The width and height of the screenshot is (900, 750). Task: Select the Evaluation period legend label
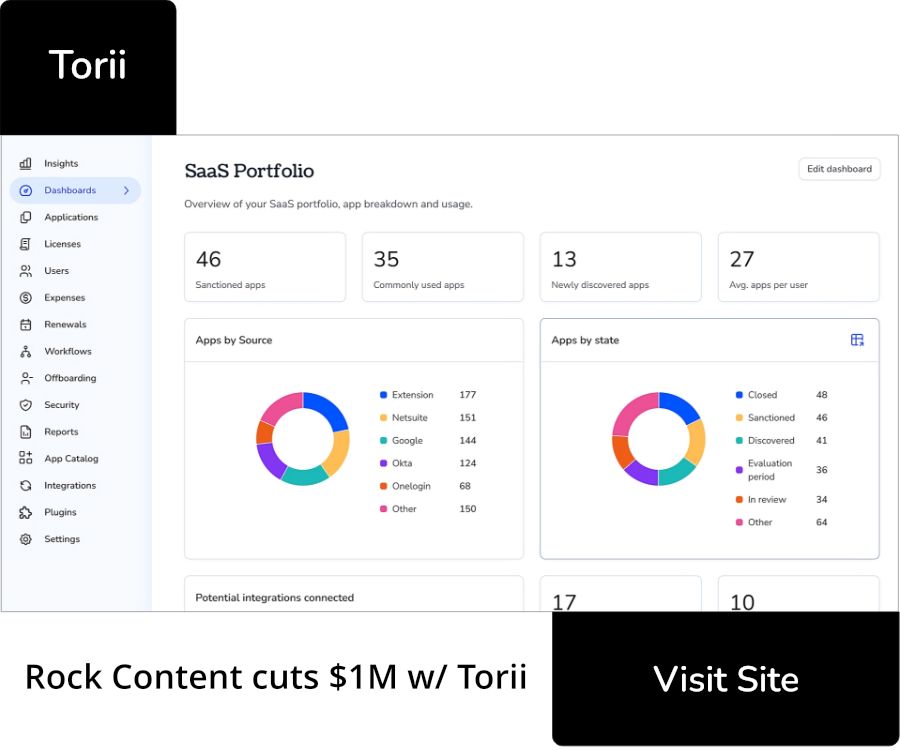click(770, 470)
